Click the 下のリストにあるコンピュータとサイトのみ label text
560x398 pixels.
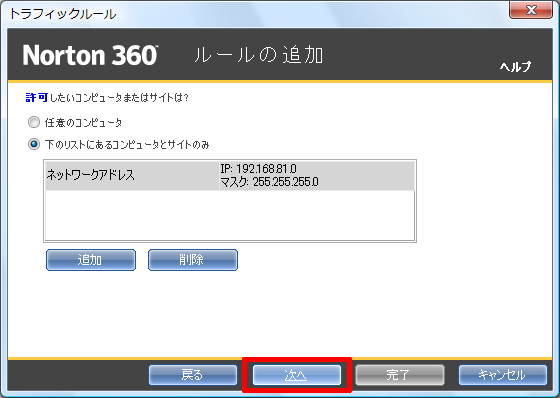127,144
